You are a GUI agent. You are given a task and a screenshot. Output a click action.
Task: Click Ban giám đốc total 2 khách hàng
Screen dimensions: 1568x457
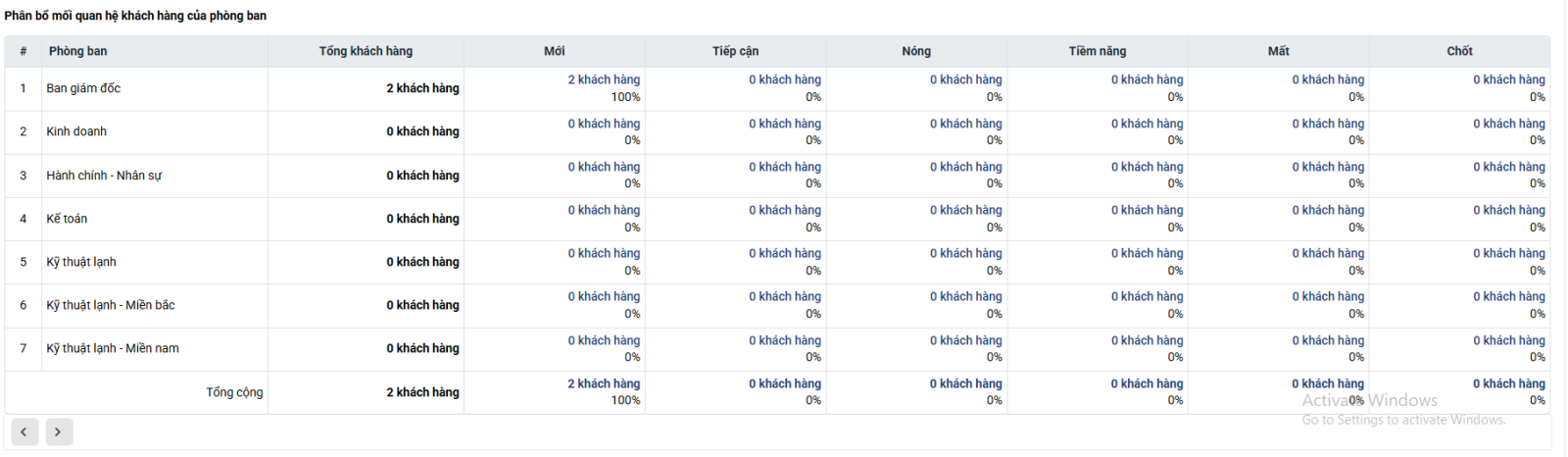coord(422,88)
